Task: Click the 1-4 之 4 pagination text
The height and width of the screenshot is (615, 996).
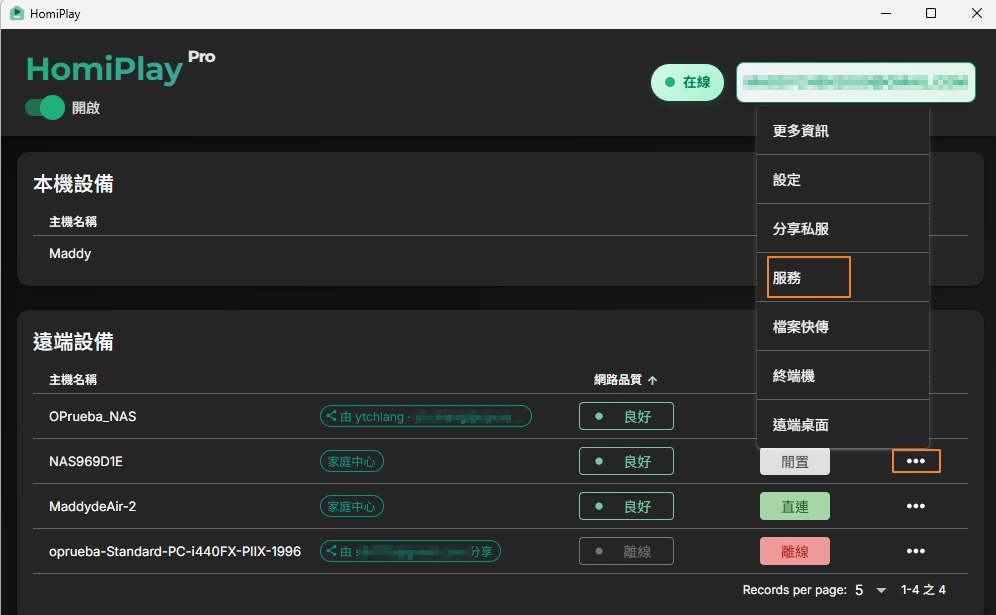Action: click(x=923, y=590)
